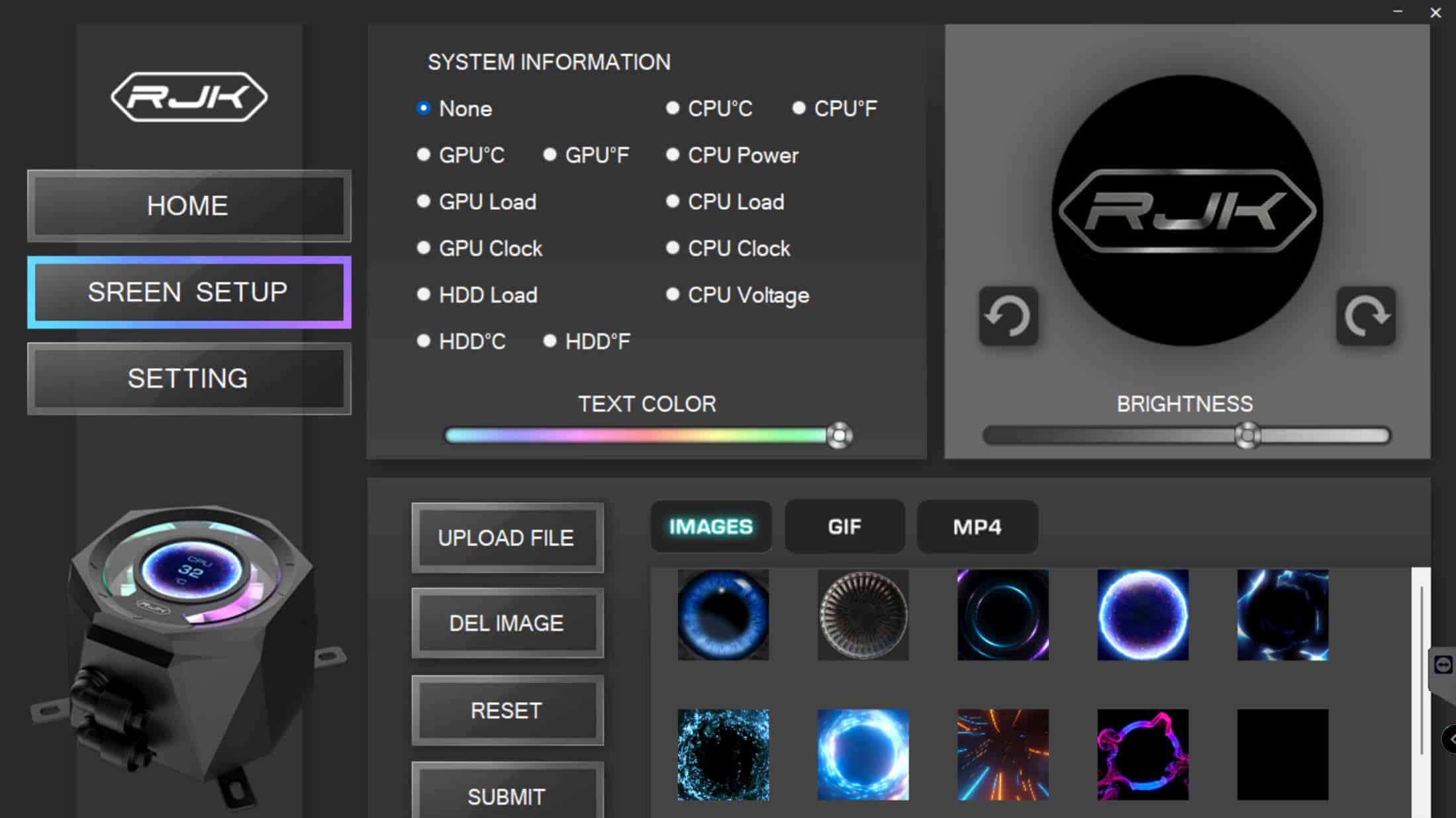Select CPU Load option
The height and width of the screenshot is (818, 1456).
pyautogui.click(x=673, y=201)
